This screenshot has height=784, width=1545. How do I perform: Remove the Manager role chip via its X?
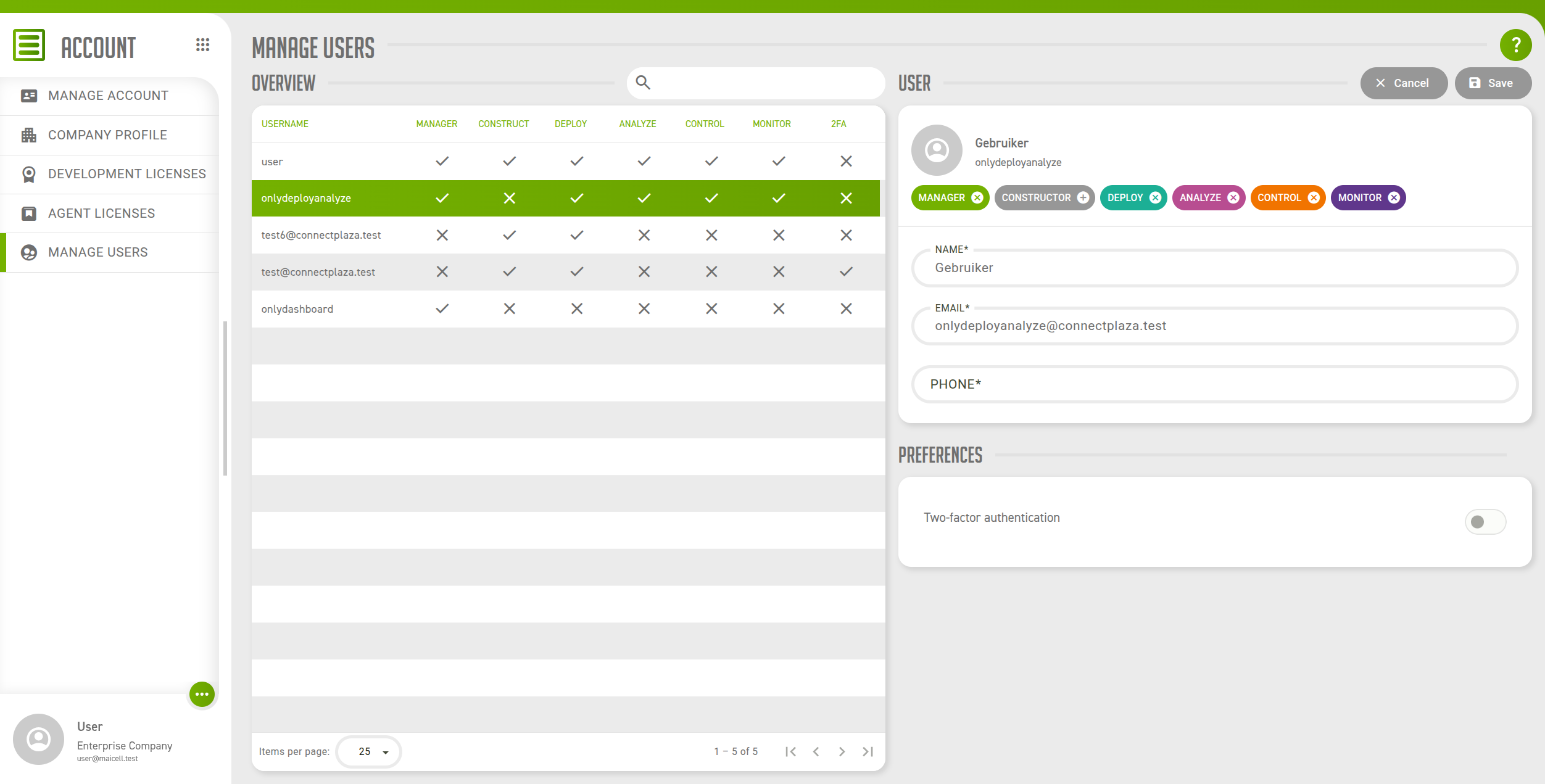click(x=978, y=198)
